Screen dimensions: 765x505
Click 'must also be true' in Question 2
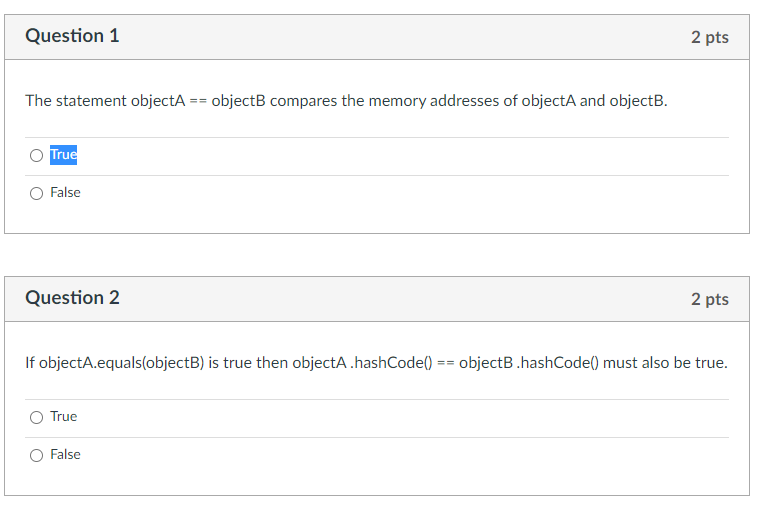(665, 363)
